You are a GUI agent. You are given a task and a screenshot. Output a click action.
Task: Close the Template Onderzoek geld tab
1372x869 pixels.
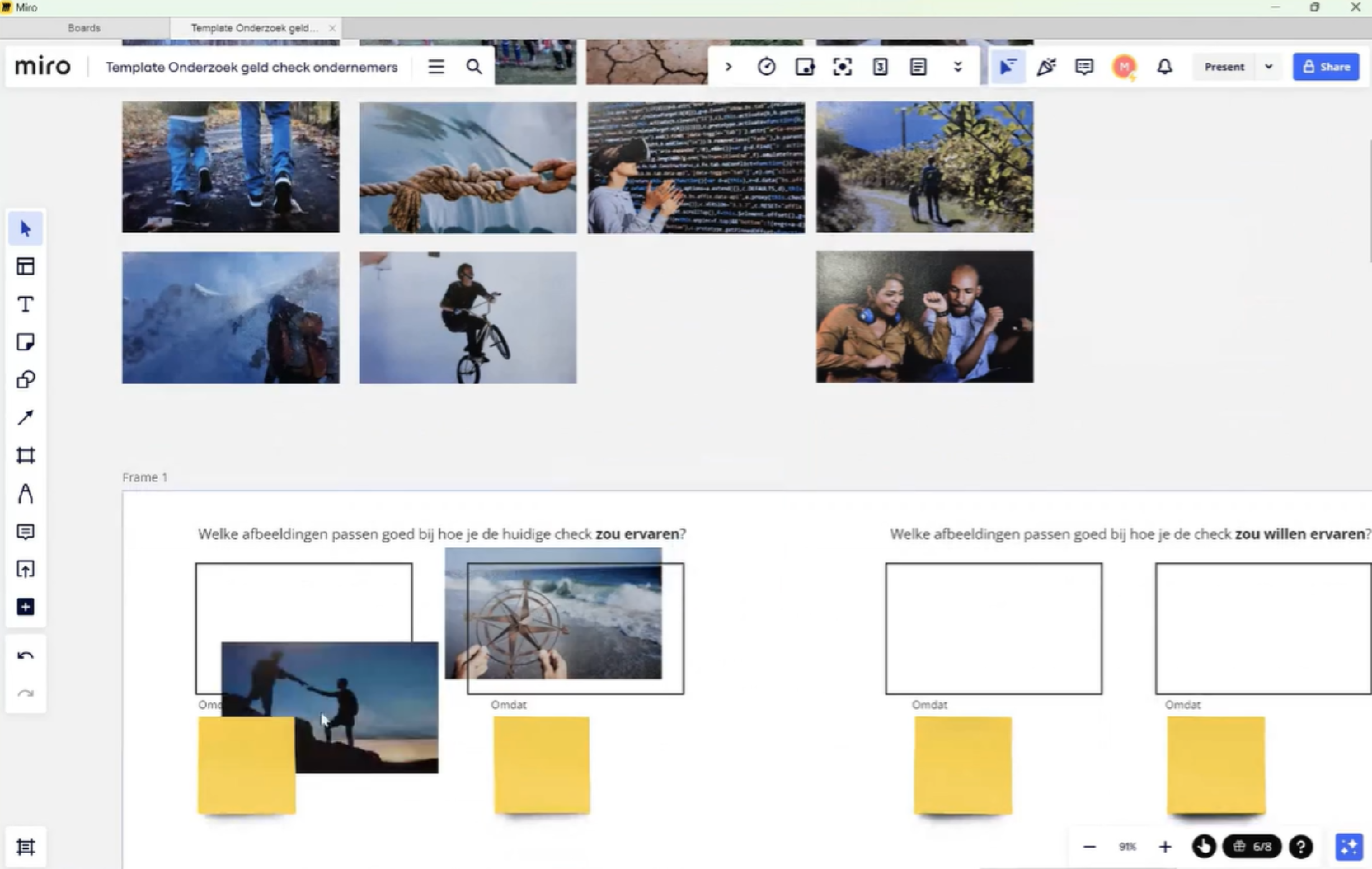[332, 28]
